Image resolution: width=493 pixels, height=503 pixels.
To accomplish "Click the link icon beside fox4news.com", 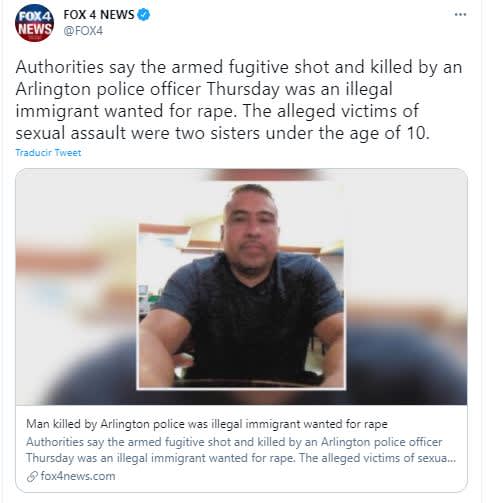I will coord(32,477).
